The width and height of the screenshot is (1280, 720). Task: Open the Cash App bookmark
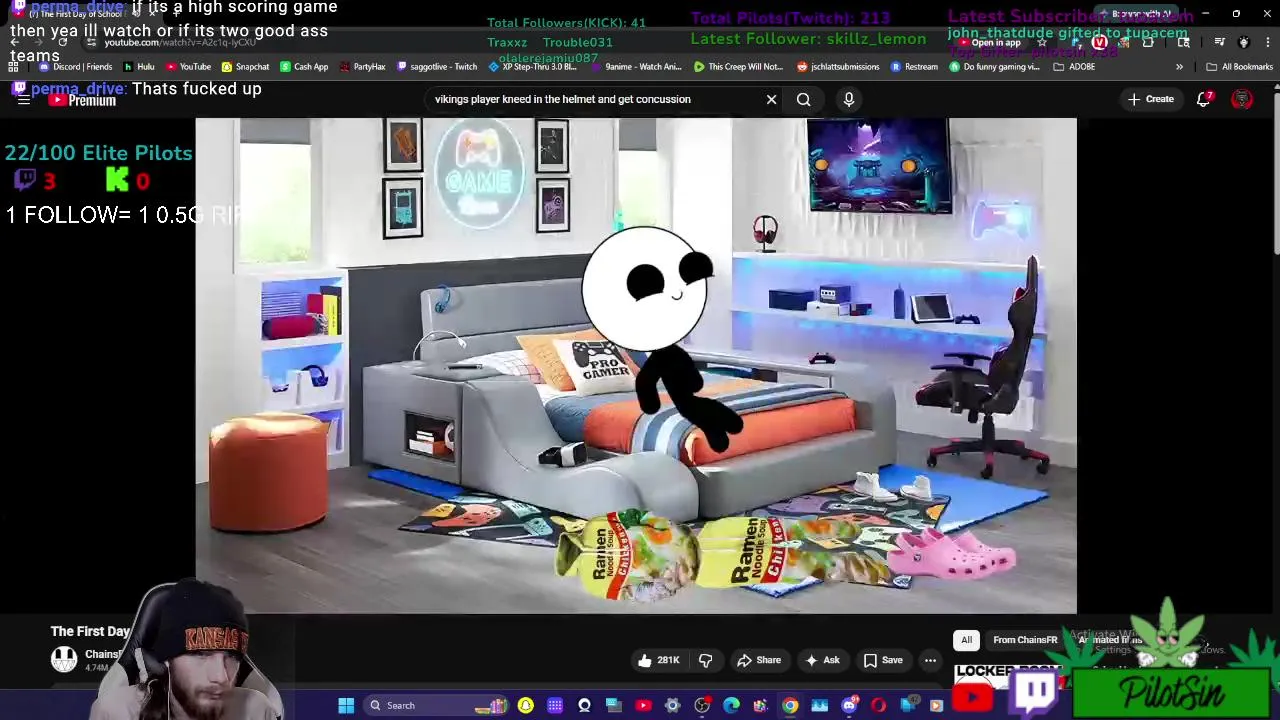tap(304, 67)
